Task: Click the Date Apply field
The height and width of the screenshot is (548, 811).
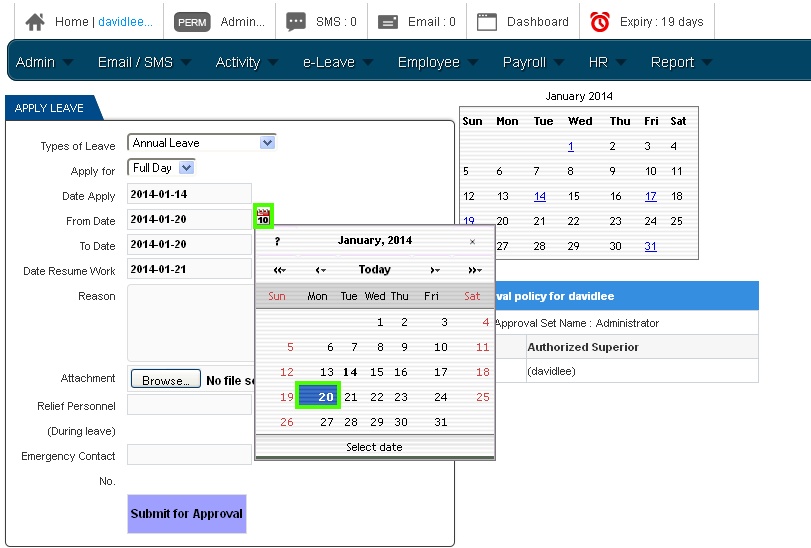Action: tap(189, 194)
